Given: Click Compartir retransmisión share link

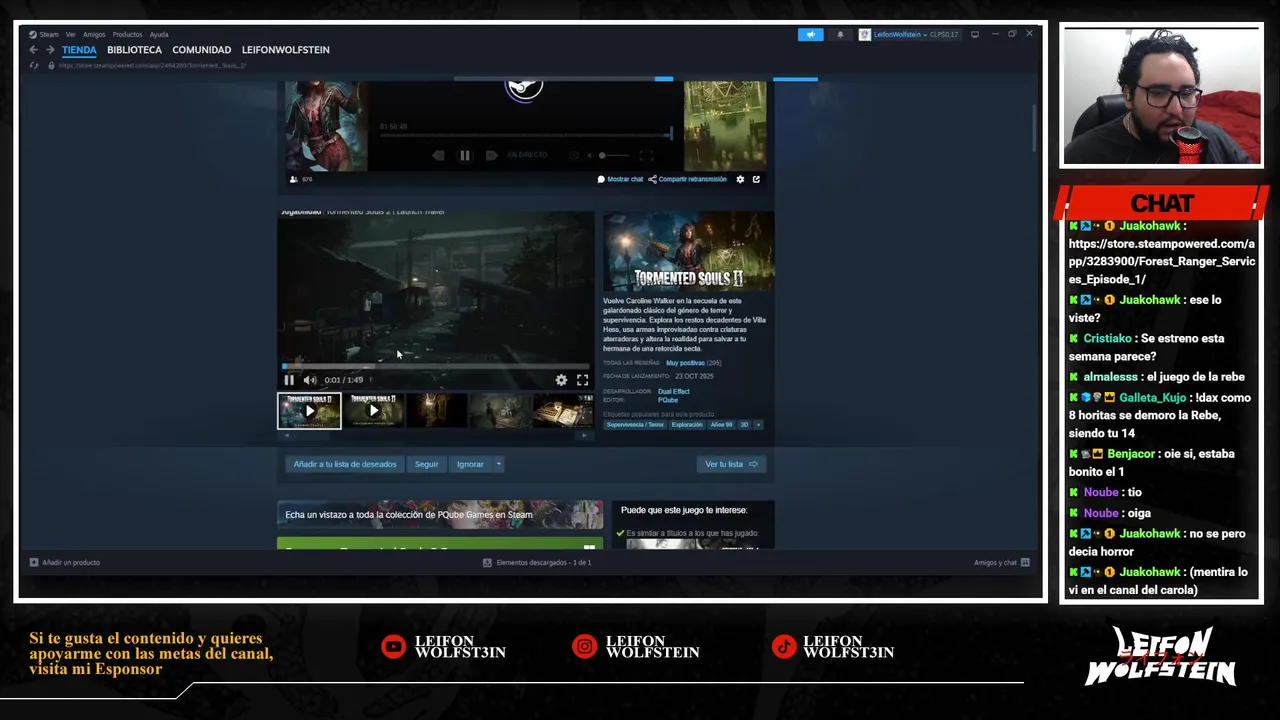Looking at the screenshot, I should 687,179.
